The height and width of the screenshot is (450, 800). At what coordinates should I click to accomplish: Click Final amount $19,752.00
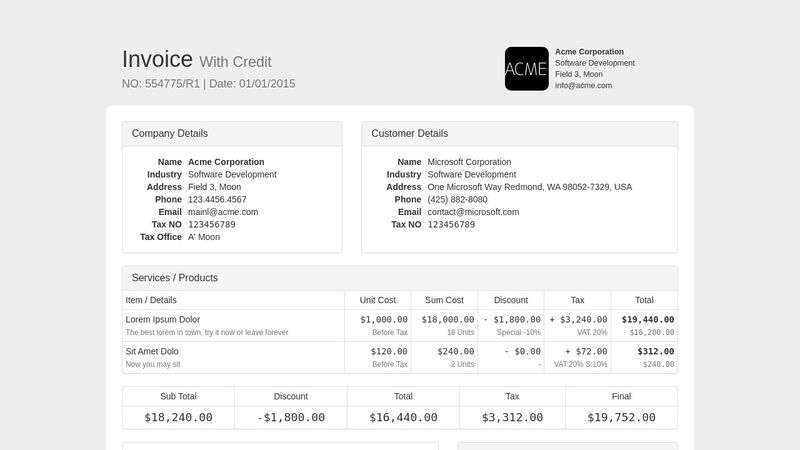click(621, 417)
